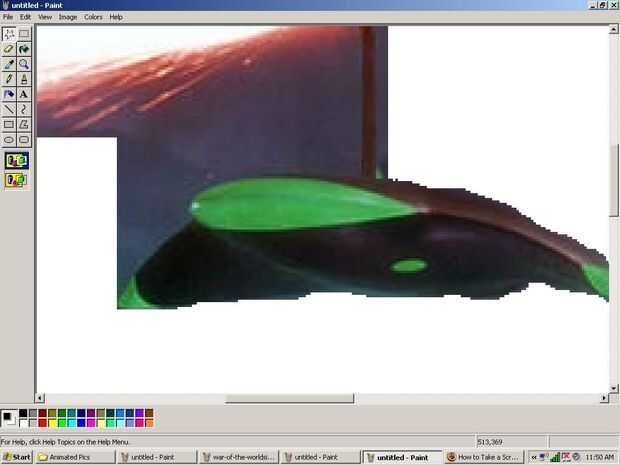Screen dimensions: 620x465
Task: Choose the Eraser tool
Action: tap(9, 49)
